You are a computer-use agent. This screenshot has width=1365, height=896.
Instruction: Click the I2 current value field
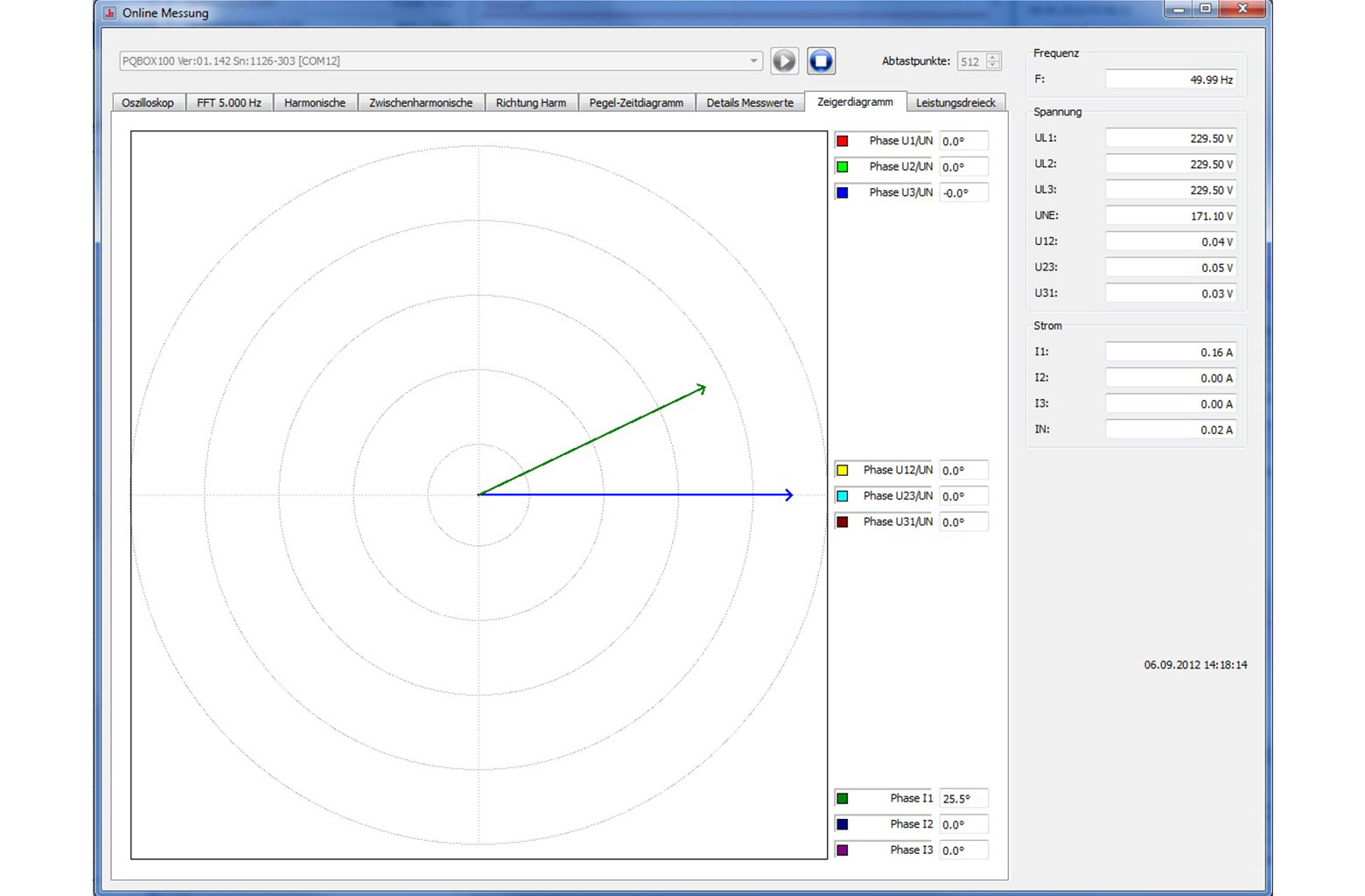[1171, 378]
